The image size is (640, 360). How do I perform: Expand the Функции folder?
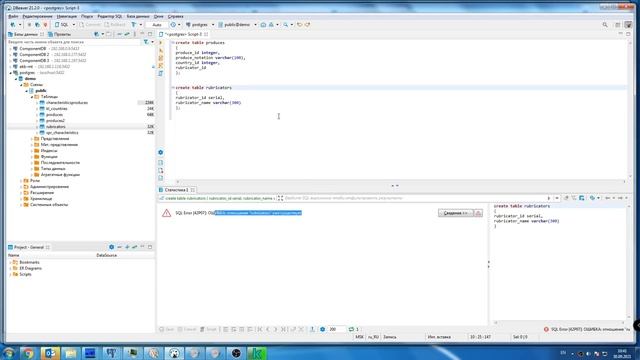32,157
